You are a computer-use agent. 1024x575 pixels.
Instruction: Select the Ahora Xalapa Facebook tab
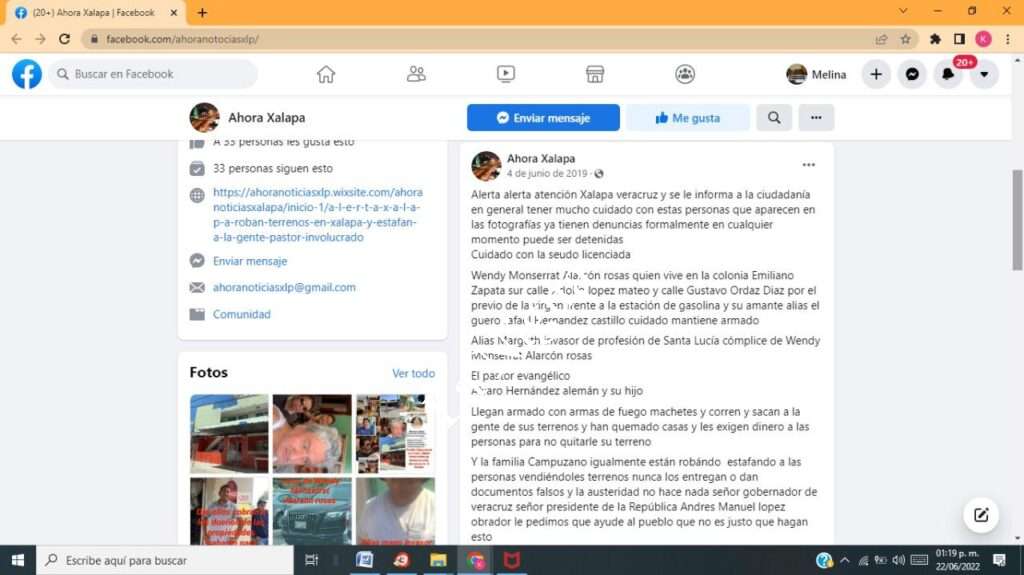(93, 12)
